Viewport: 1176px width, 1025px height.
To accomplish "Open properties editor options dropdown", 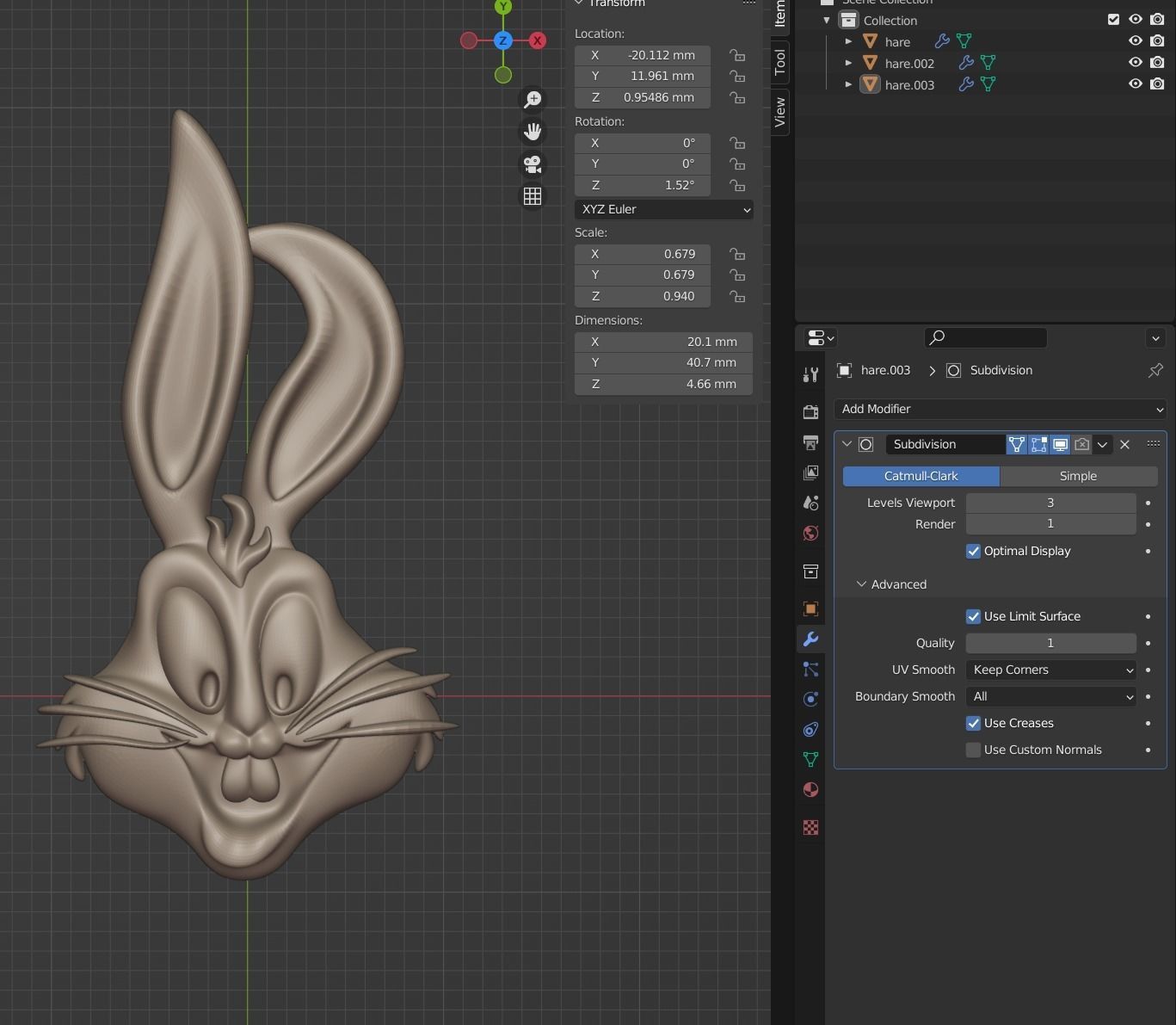I will (x=1155, y=338).
